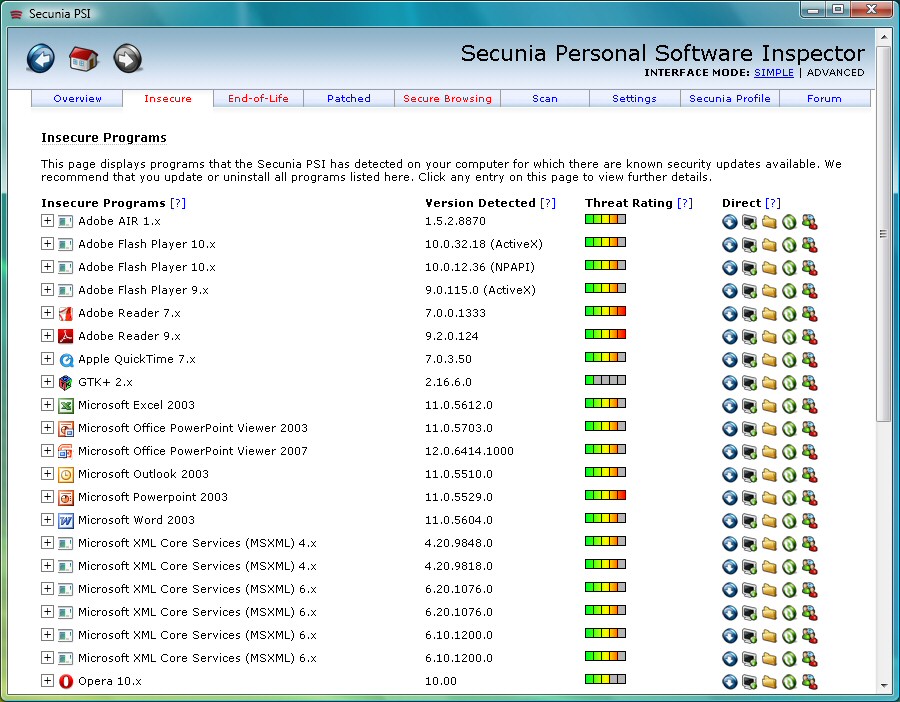Click the threat rating bar for Microsoft Powerpoint 2003
The height and width of the screenshot is (702, 900).
click(x=605, y=495)
